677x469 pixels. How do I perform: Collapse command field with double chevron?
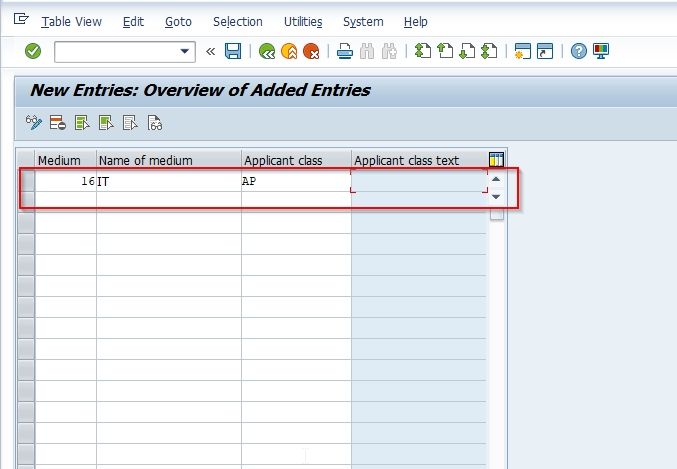coord(210,52)
